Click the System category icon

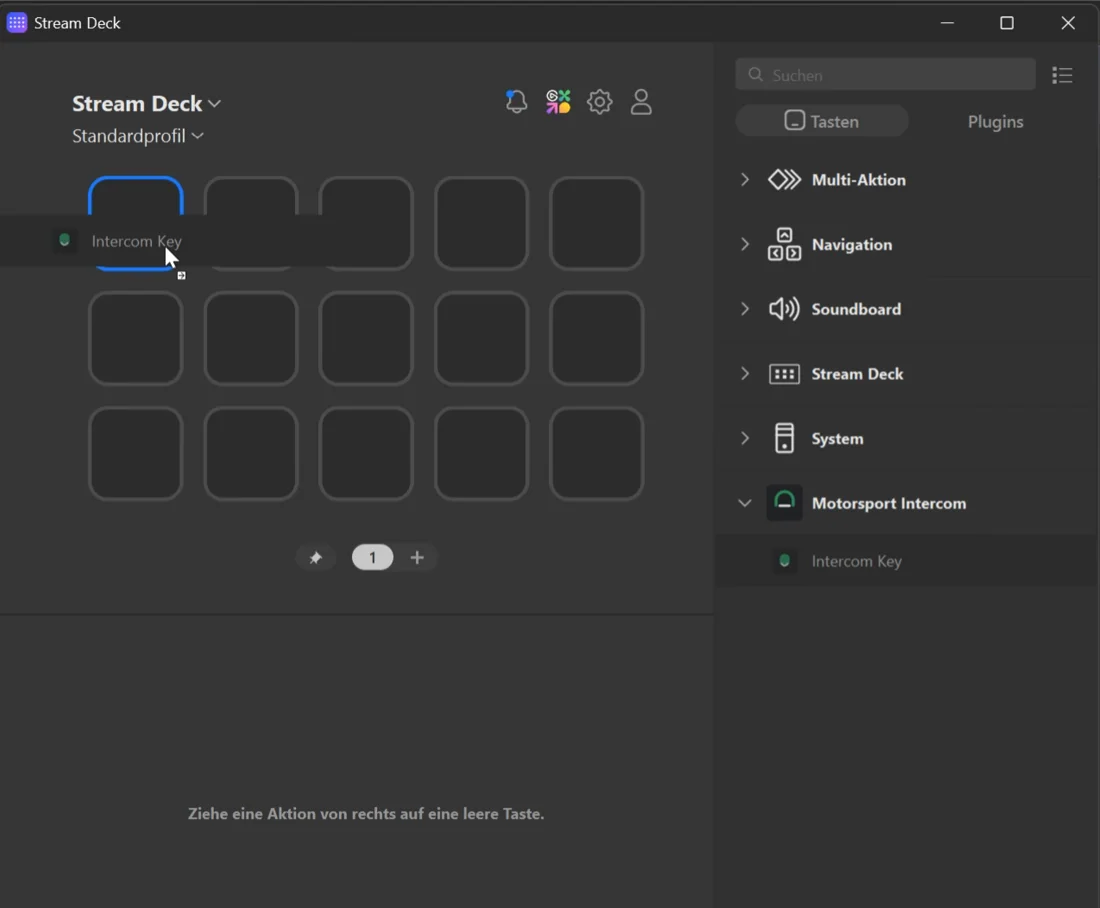(x=784, y=439)
